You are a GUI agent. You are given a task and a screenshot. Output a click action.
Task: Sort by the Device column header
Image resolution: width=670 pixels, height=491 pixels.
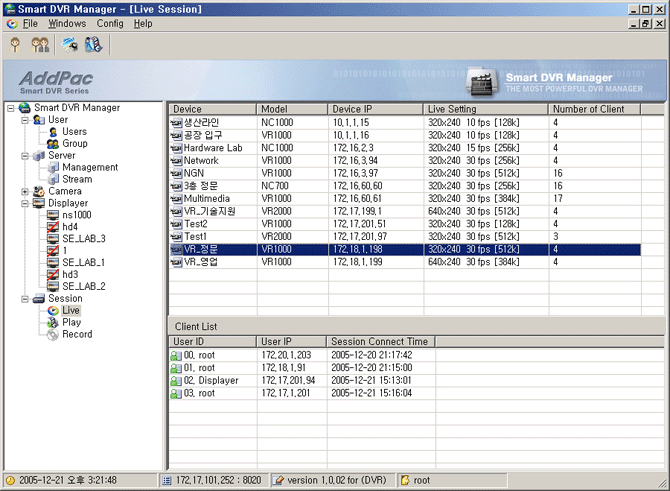pyautogui.click(x=212, y=109)
